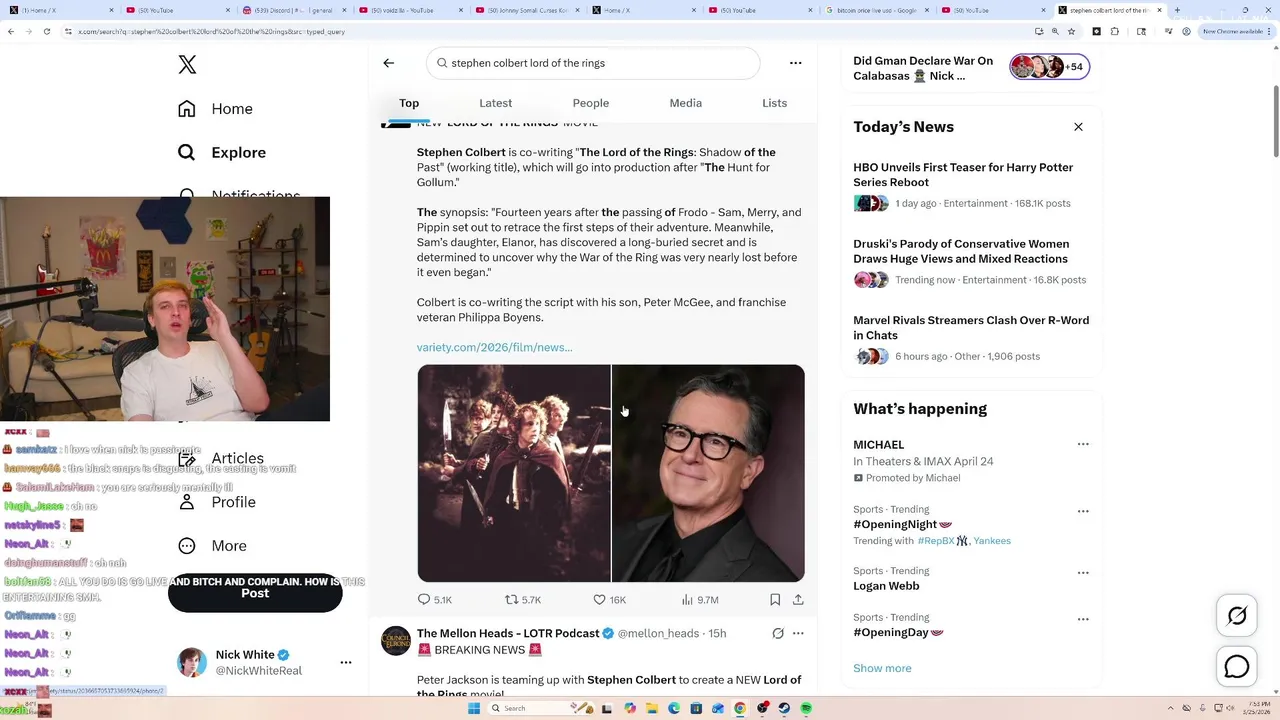The image size is (1280, 720).
Task: Switch to the voidzilla YouTube browser tab
Action: tap(410, 10)
